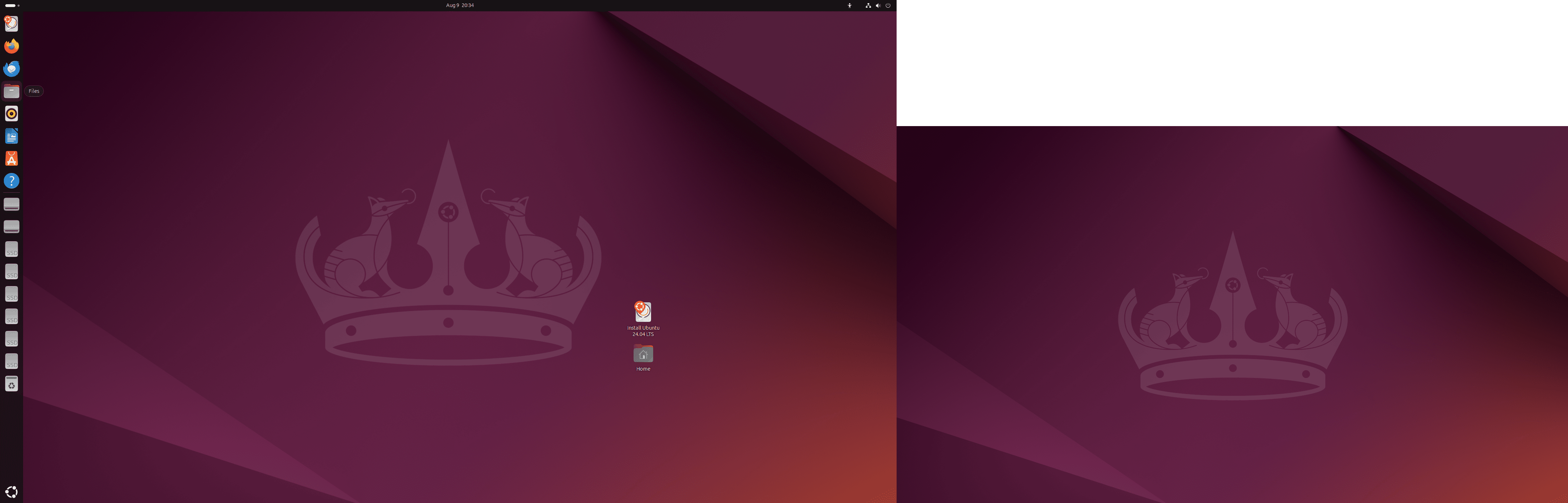The image size is (1568, 503).
Task: Open the Accessibility menu in top bar
Action: pos(850,6)
